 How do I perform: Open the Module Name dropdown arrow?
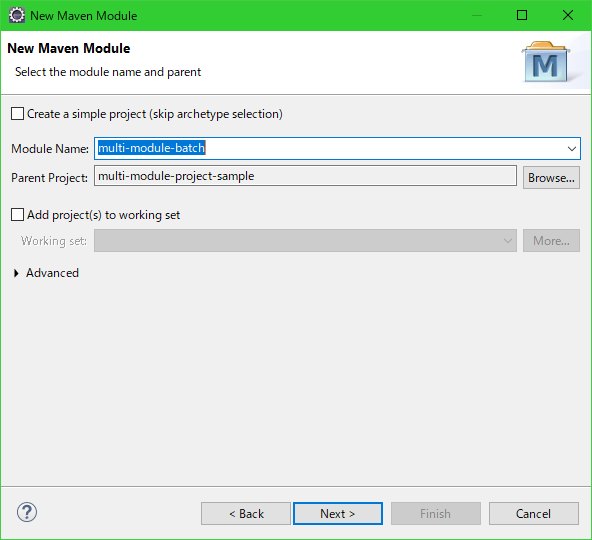[572, 148]
